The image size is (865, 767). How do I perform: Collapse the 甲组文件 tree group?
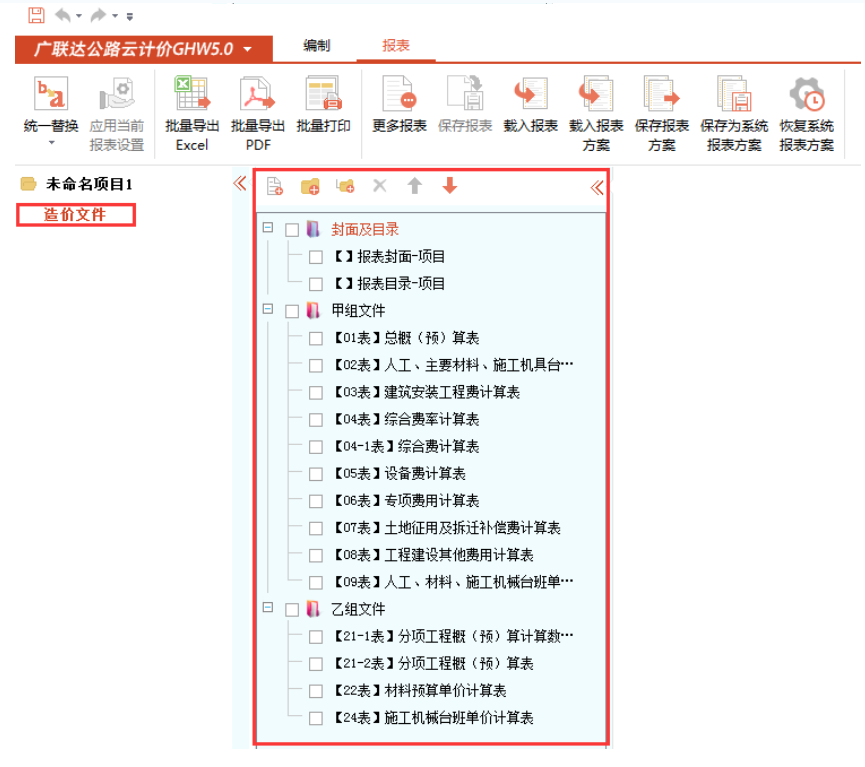pyautogui.click(x=268, y=311)
